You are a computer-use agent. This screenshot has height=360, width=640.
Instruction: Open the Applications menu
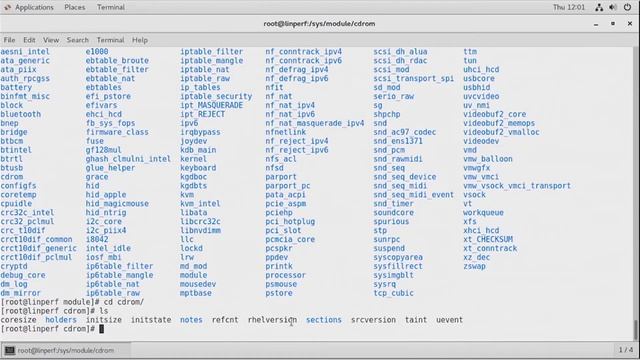(34, 7)
